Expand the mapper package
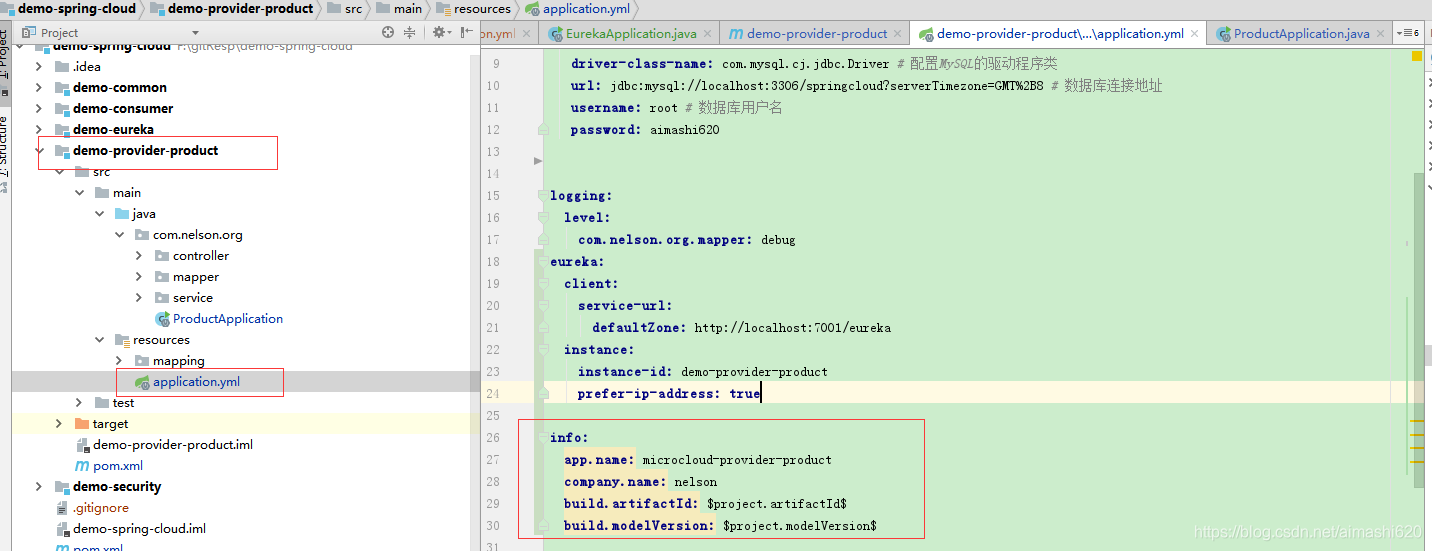The height and width of the screenshot is (551, 1432). click(139, 277)
